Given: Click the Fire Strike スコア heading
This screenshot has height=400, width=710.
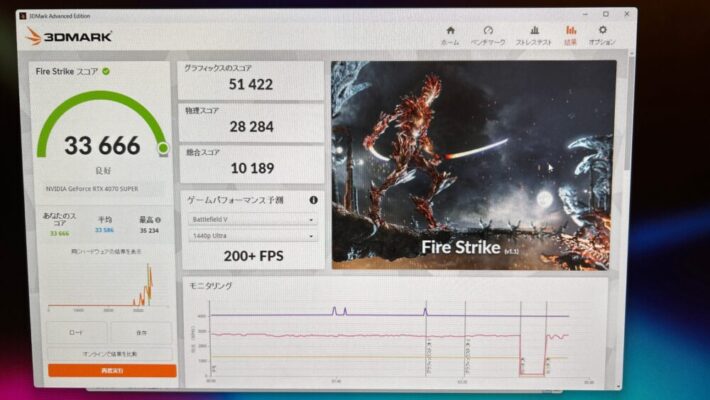Looking at the screenshot, I should point(67,71).
